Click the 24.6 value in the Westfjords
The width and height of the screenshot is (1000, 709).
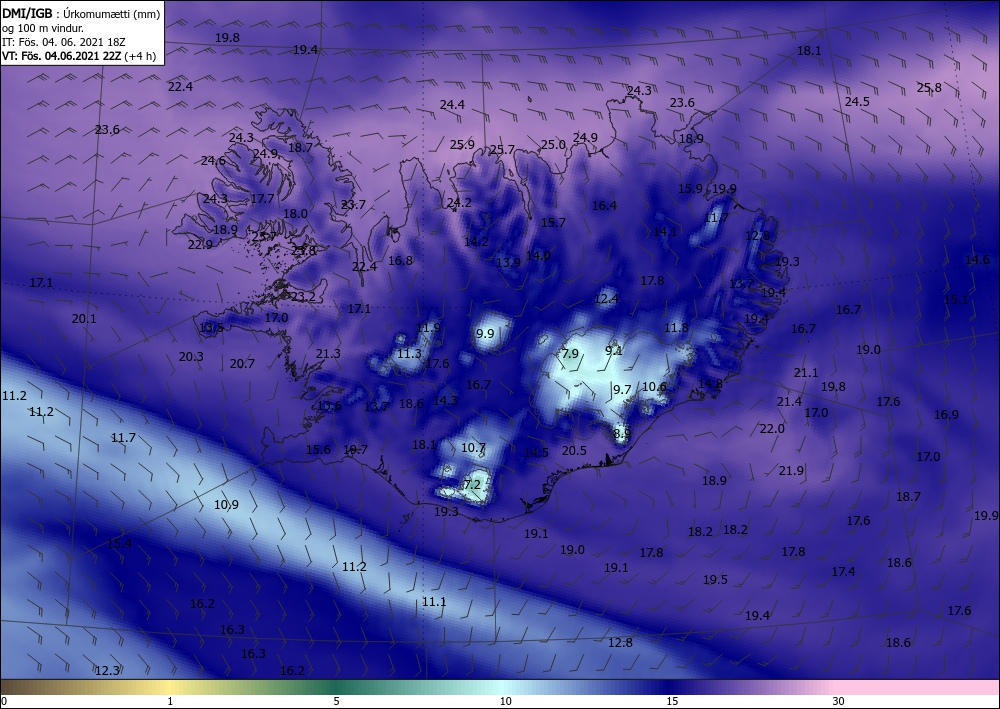(x=213, y=161)
